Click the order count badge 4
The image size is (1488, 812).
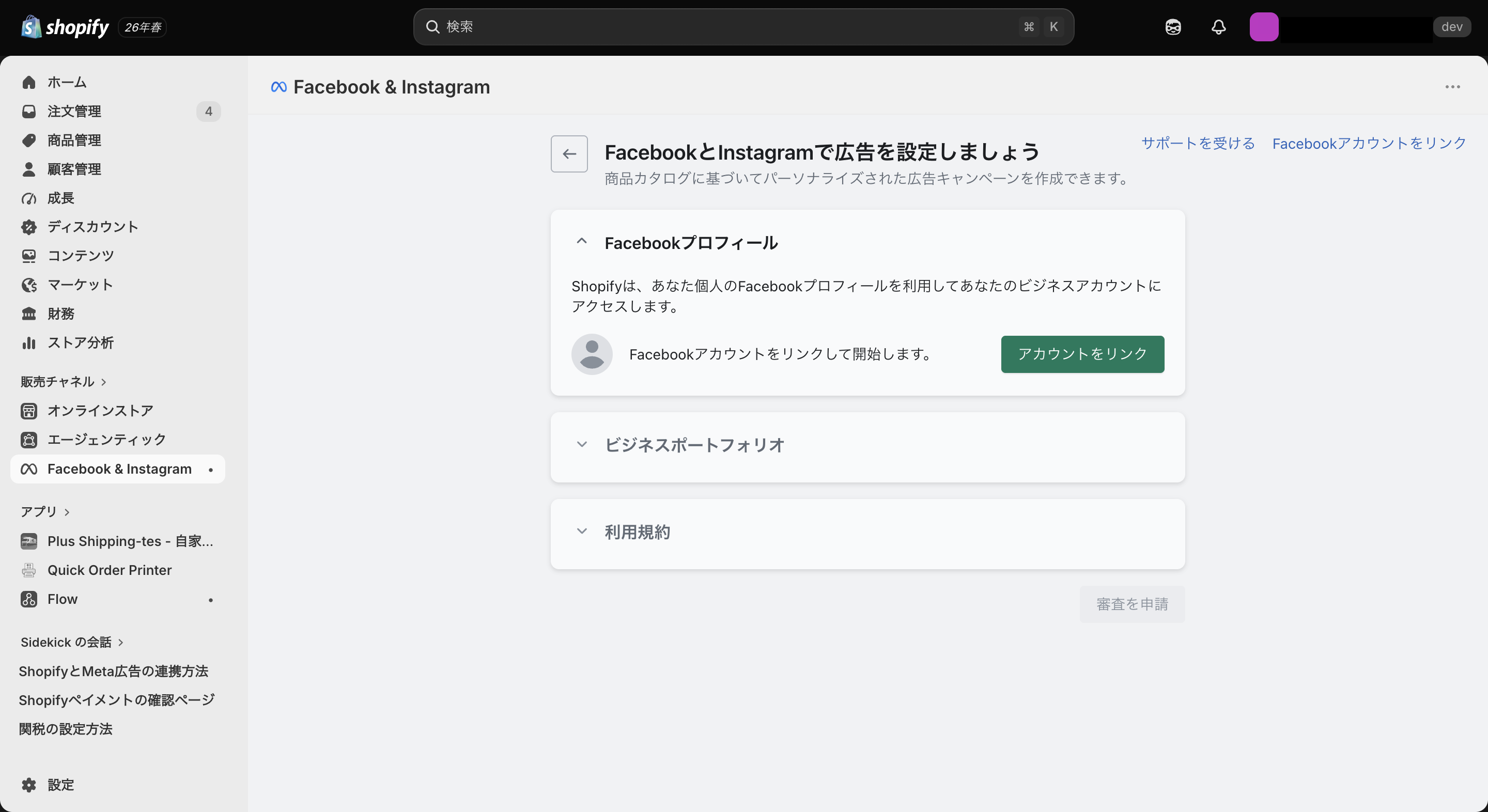click(x=209, y=111)
